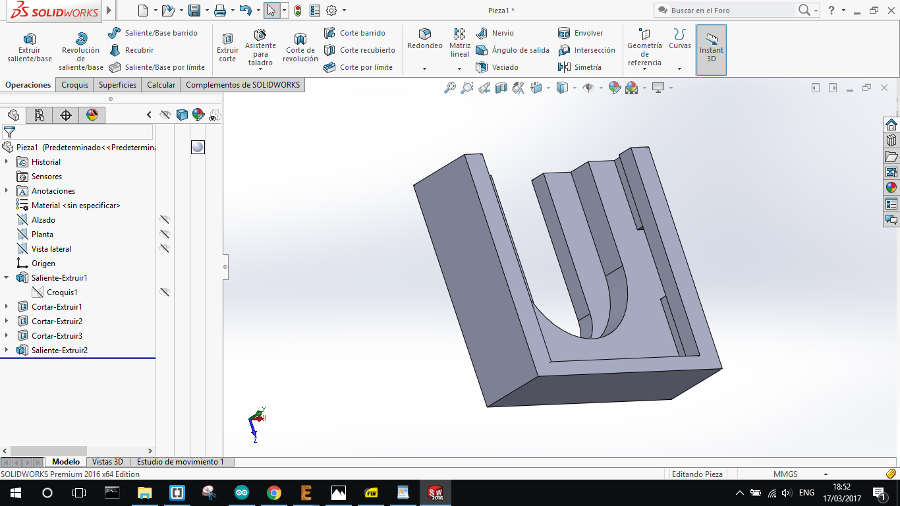Switch to the Croquis ribbon tab
This screenshot has width=900, height=506.
point(75,85)
